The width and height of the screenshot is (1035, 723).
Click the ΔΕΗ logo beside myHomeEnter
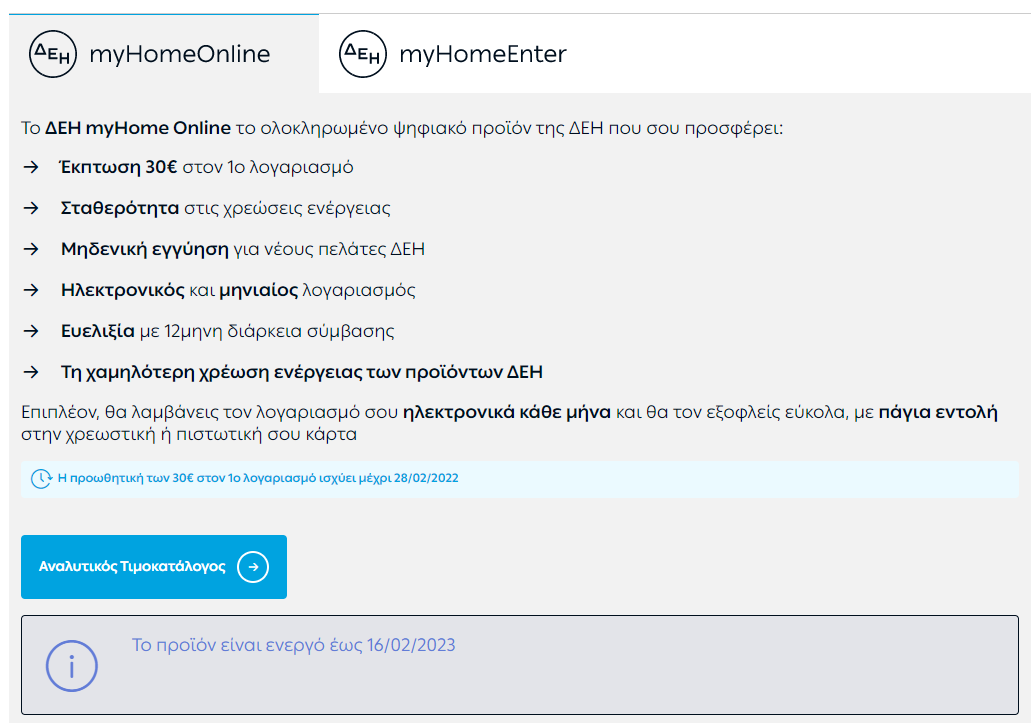(x=362, y=53)
